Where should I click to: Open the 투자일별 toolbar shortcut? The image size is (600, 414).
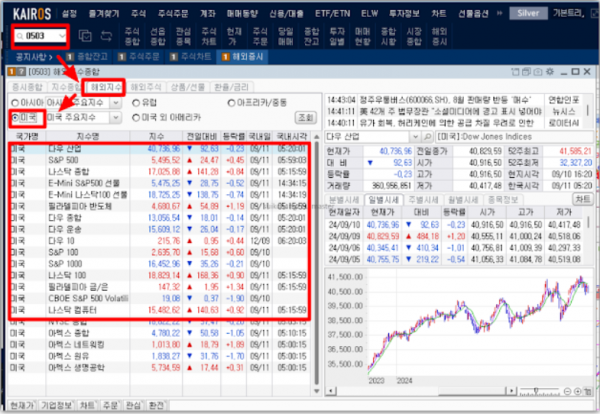[x=337, y=36]
